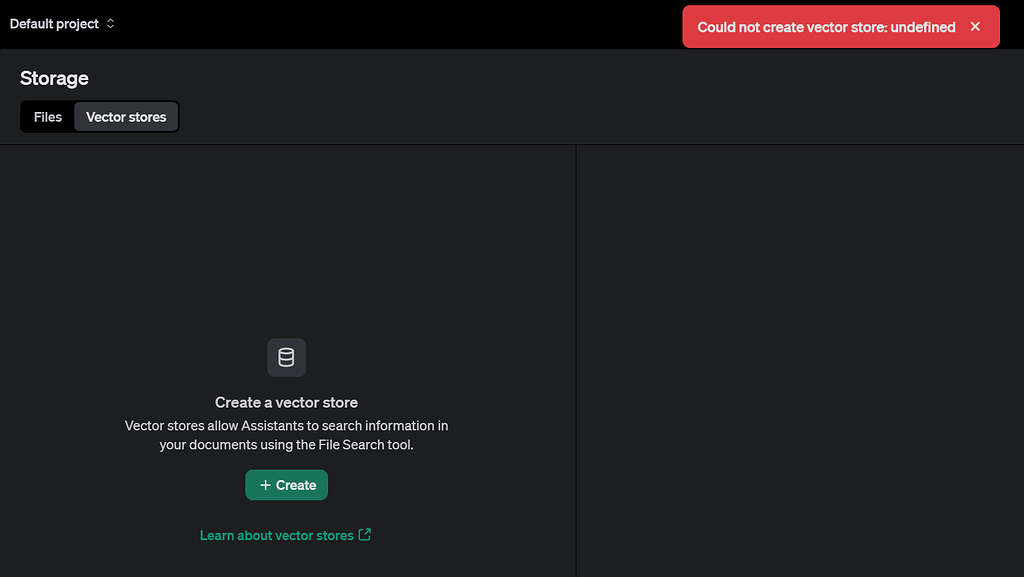This screenshot has width=1024, height=577.
Task: Click the vertical divider between the panes
Action: pyautogui.click(x=575, y=361)
